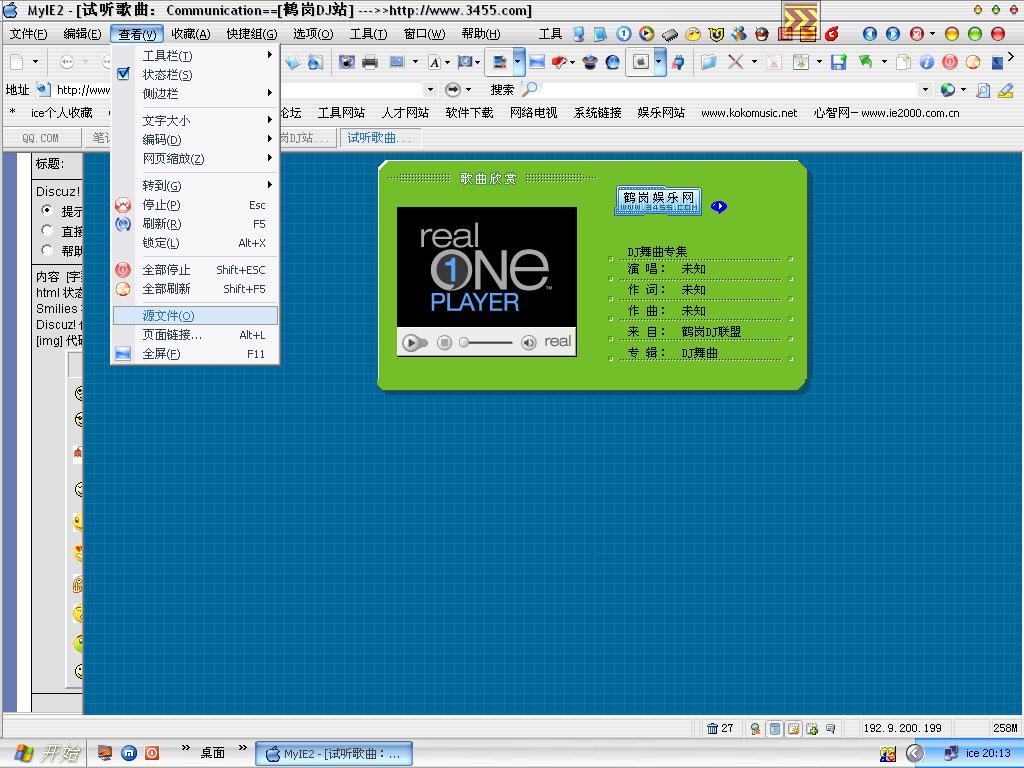
Task: Click the red X delete toolbar icon
Action: (735, 62)
